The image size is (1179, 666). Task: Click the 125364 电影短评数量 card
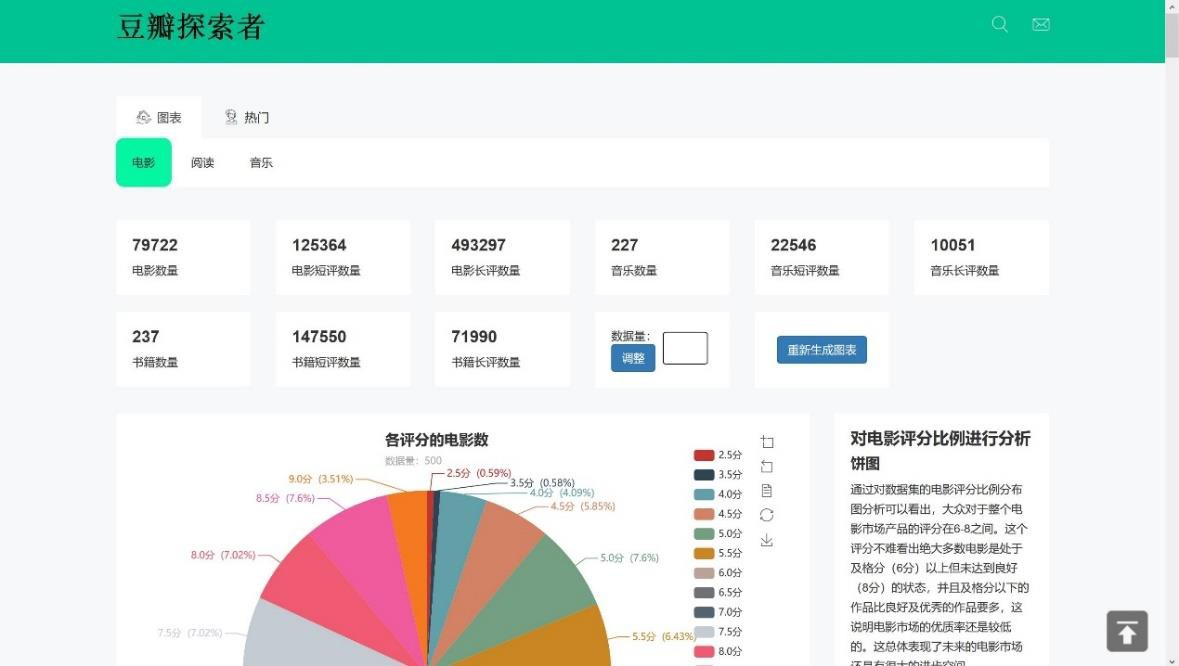coord(343,257)
